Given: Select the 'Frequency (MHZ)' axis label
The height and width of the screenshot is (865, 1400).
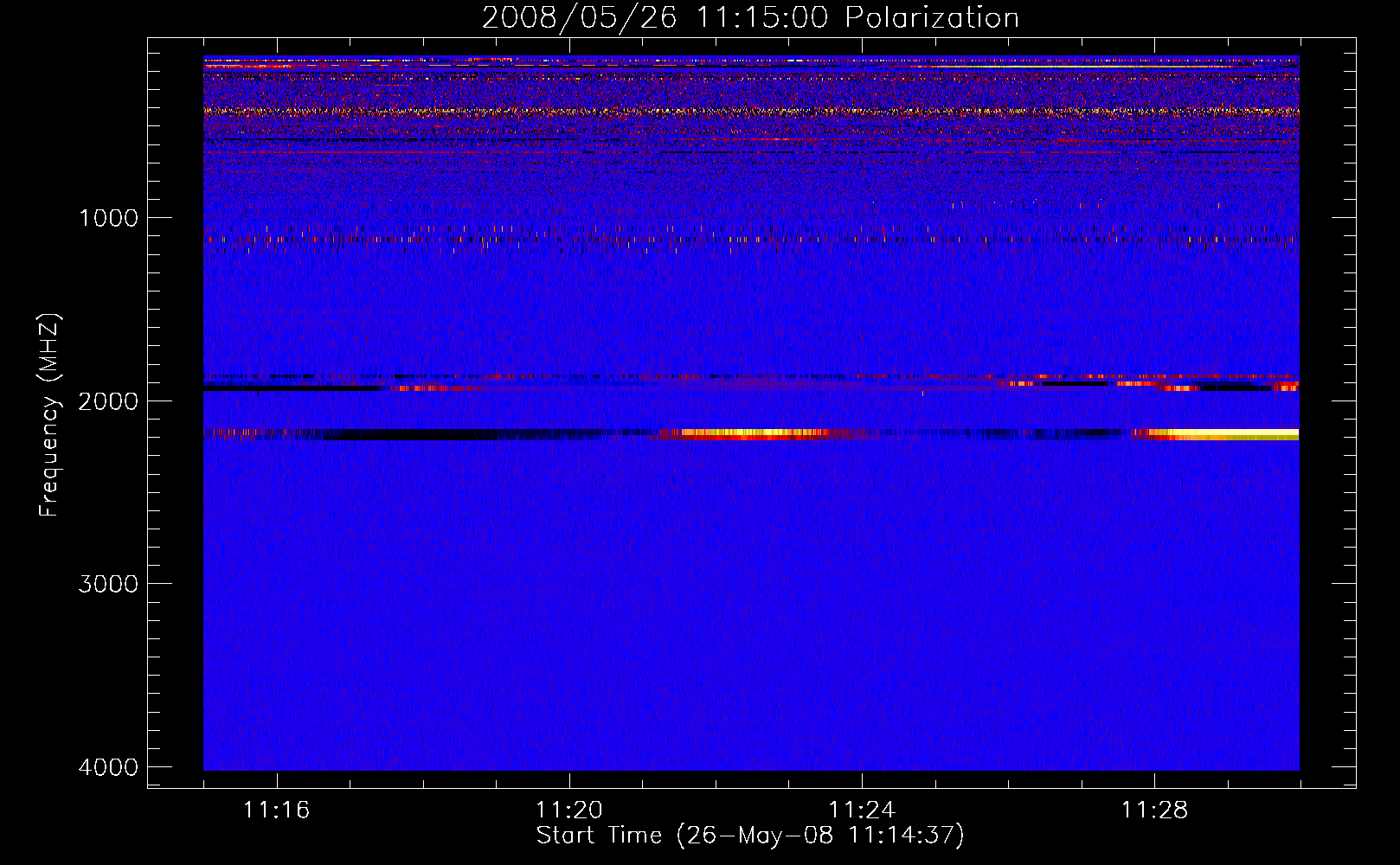Looking at the screenshot, I should [x=50, y=415].
